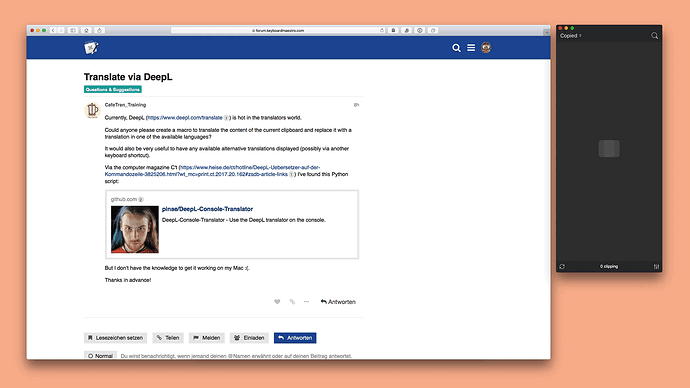Toggle Safari sidebar button
This screenshot has width=690, height=388.
(x=73, y=30)
